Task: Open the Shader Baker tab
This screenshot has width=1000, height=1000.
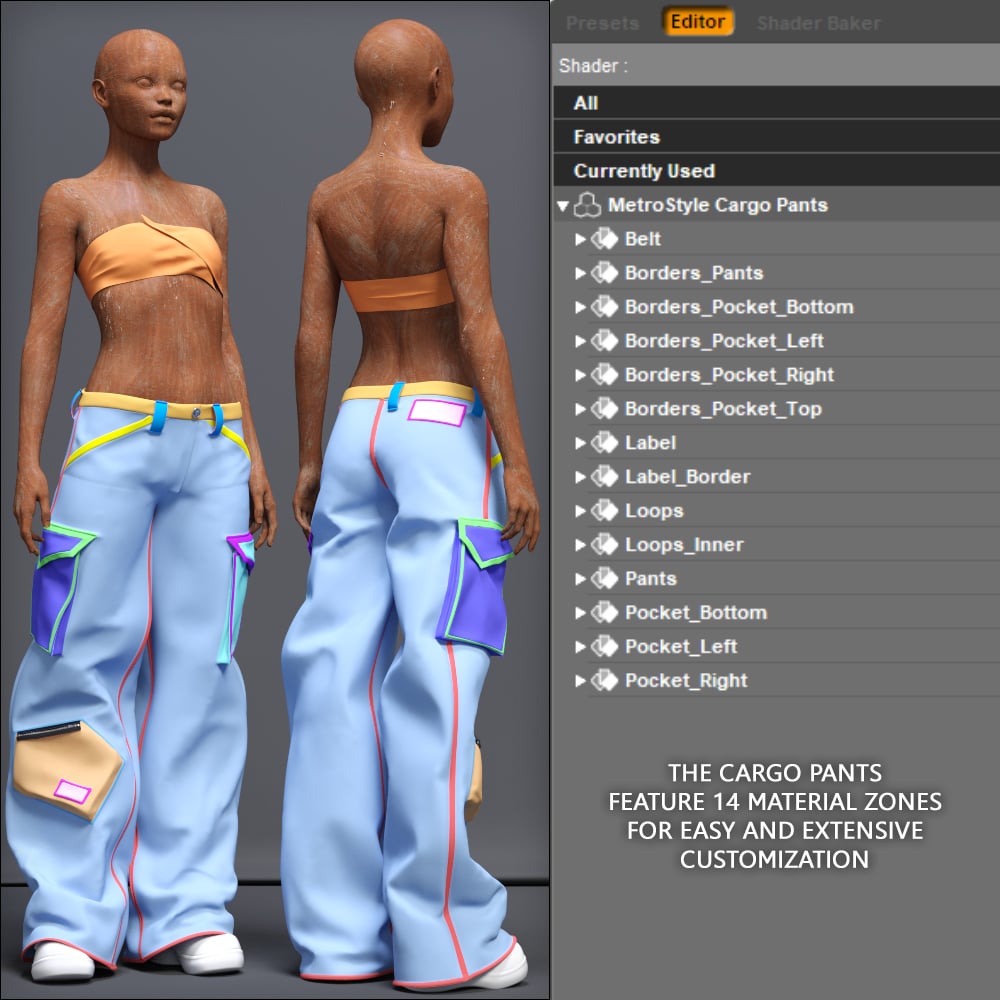Action: pos(818,24)
